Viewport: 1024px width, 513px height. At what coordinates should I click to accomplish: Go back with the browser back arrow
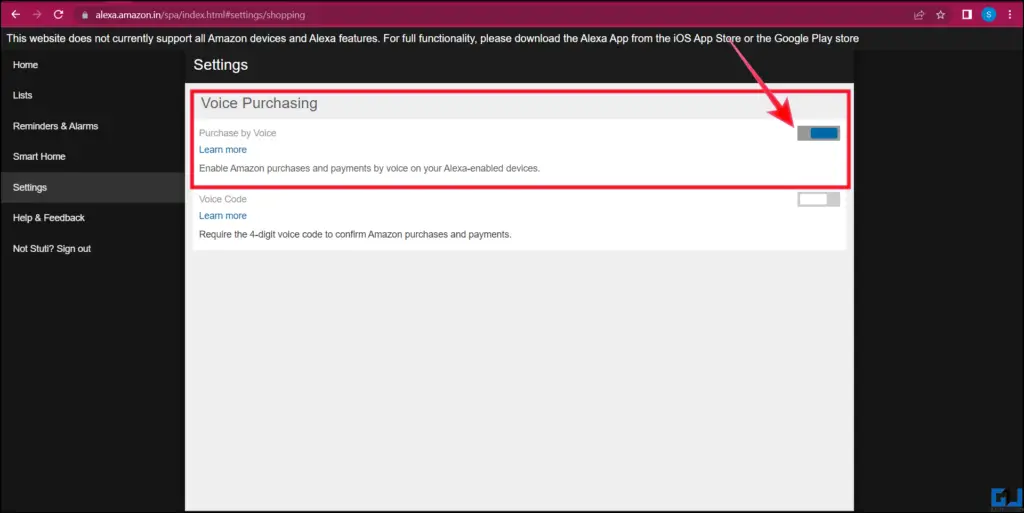(x=16, y=14)
